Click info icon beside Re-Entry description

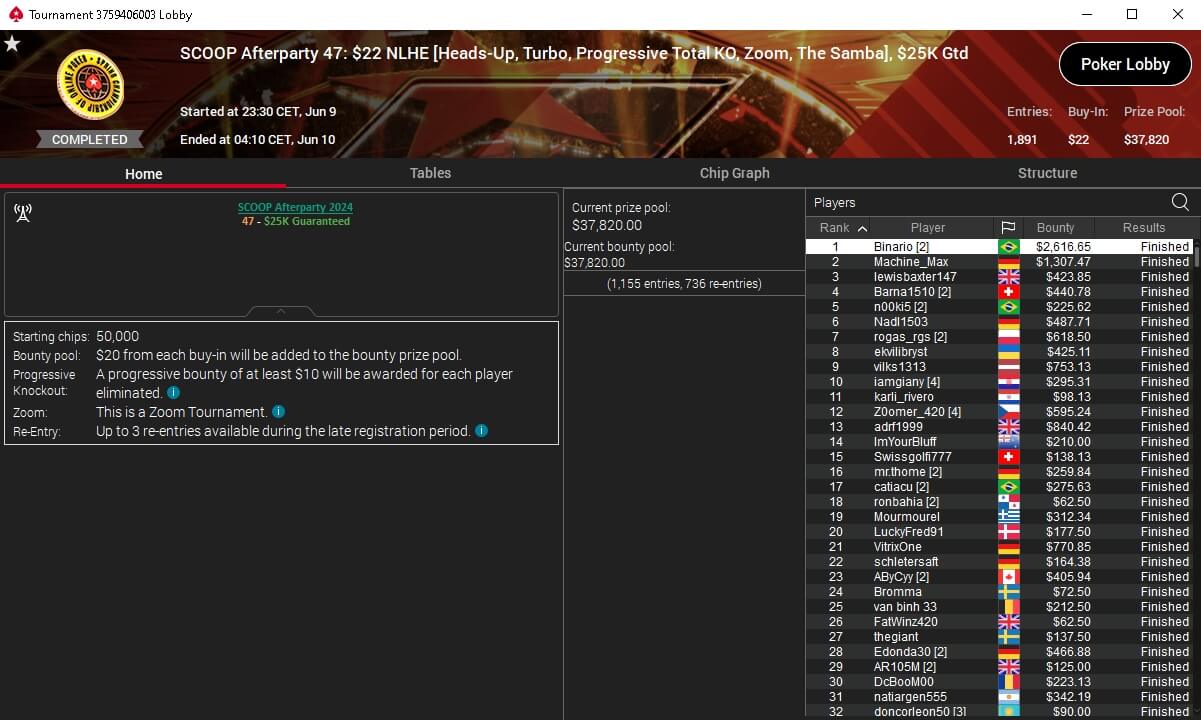(x=481, y=431)
